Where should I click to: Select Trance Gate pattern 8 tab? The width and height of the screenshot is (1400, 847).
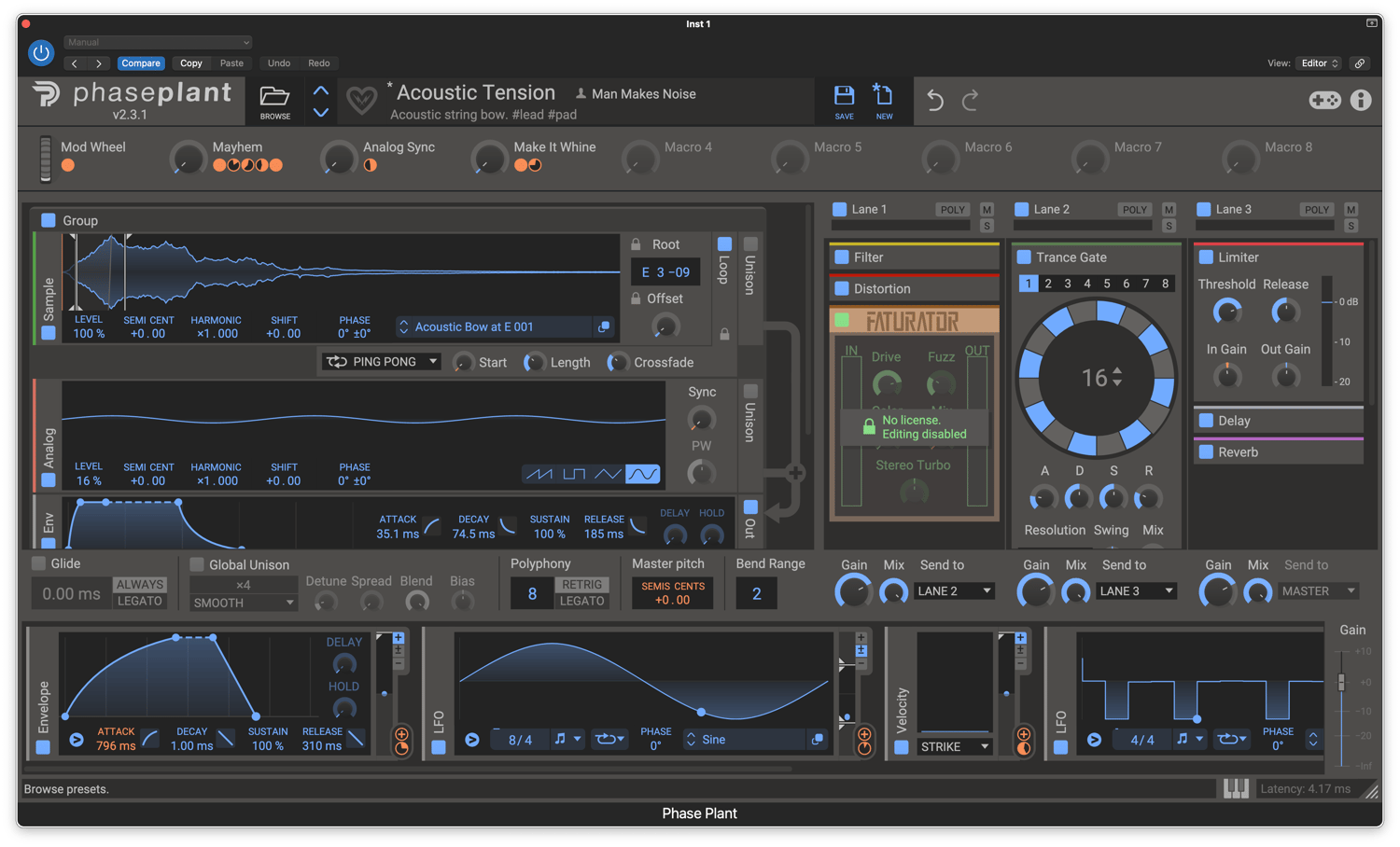[x=1165, y=284]
